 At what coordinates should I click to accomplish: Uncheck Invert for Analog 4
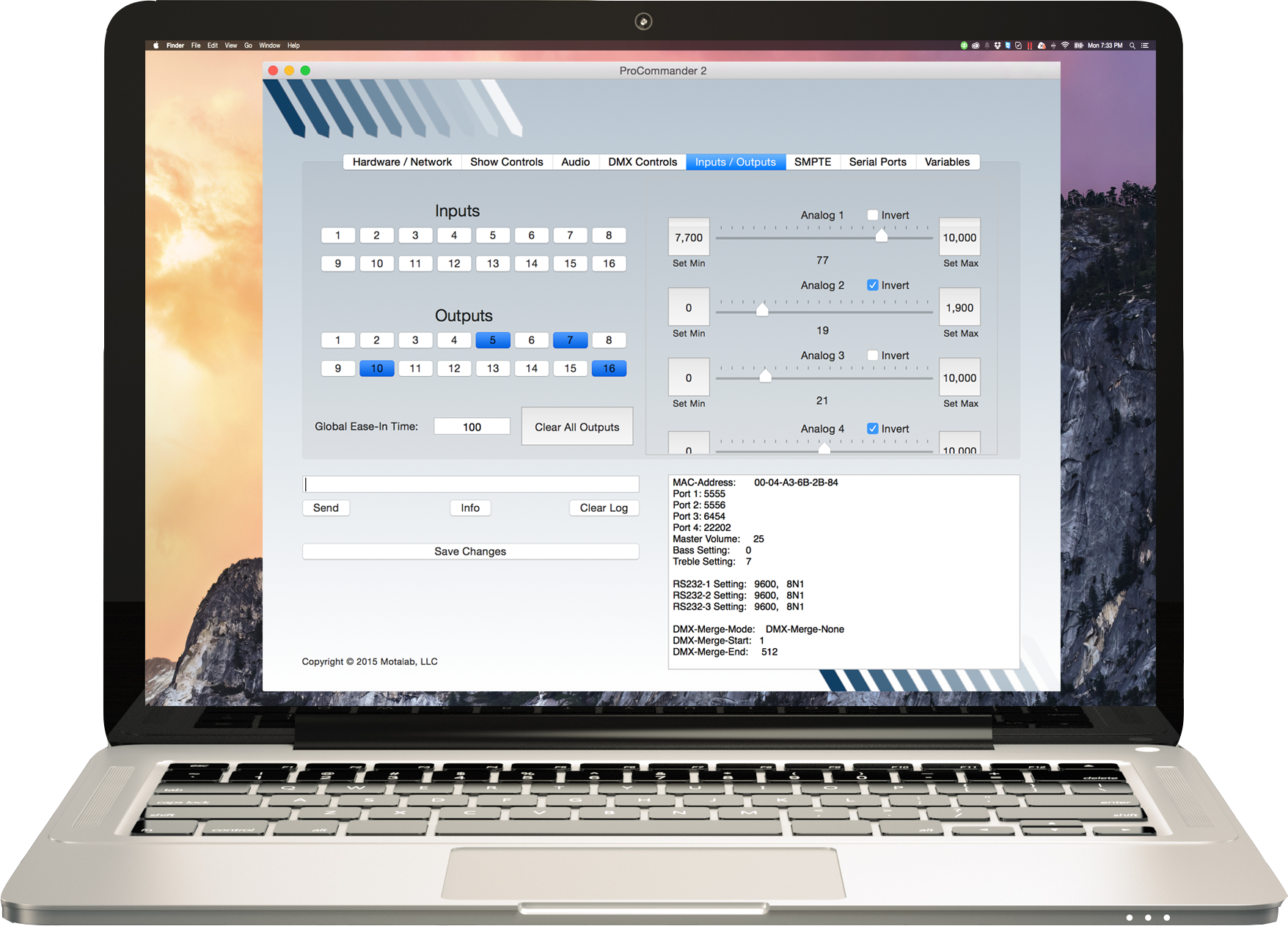[x=873, y=428]
